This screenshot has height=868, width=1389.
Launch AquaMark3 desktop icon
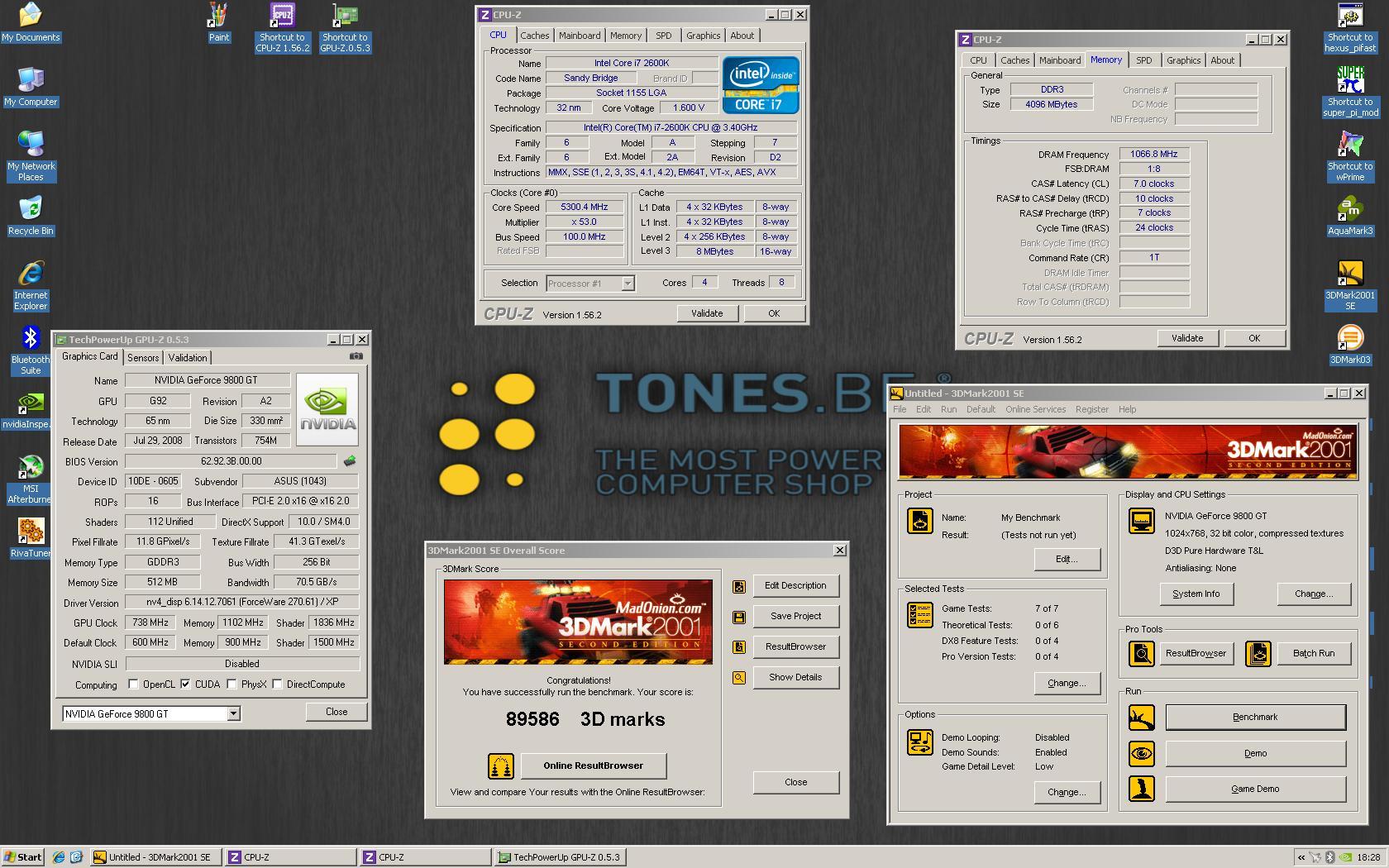[x=1350, y=216]
